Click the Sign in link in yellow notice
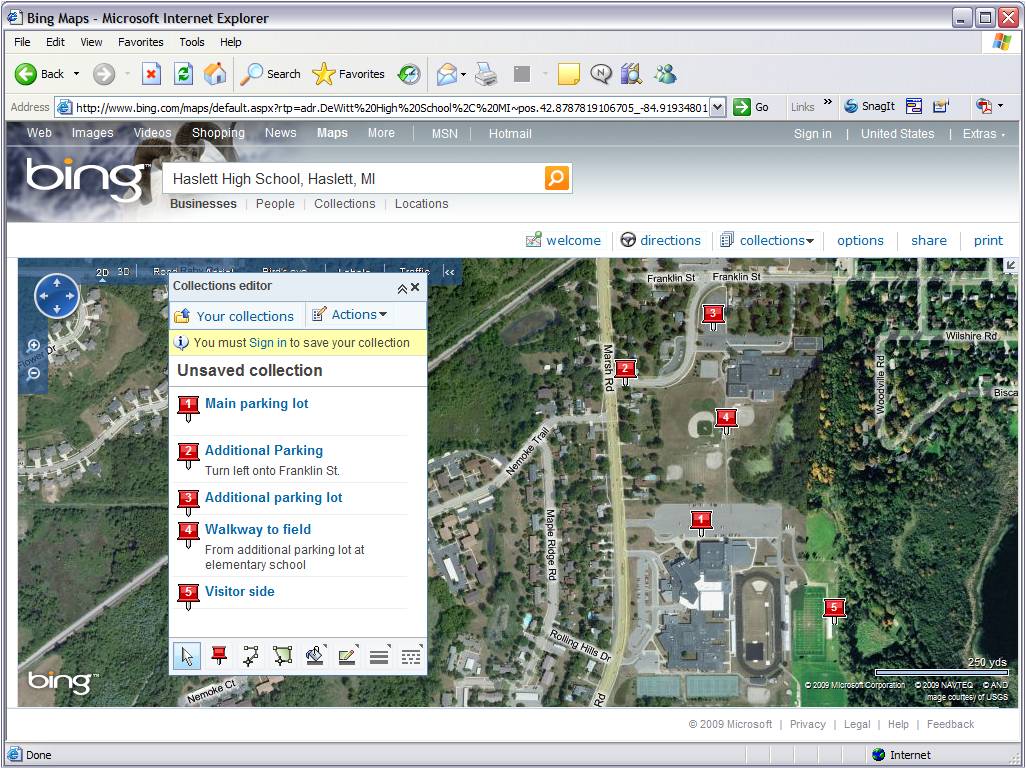Viewport: 1026px width, 770px height. tap(268, 343)
